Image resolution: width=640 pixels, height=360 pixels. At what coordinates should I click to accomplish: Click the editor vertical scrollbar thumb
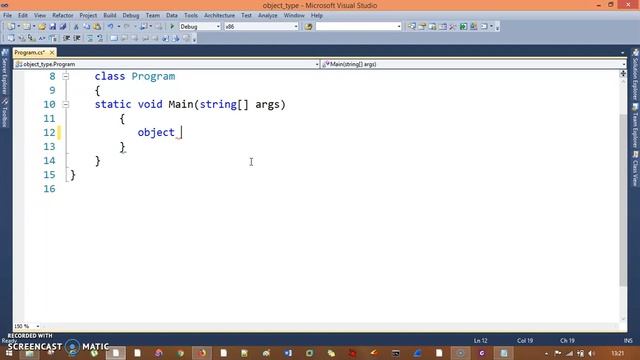[623, 200]
